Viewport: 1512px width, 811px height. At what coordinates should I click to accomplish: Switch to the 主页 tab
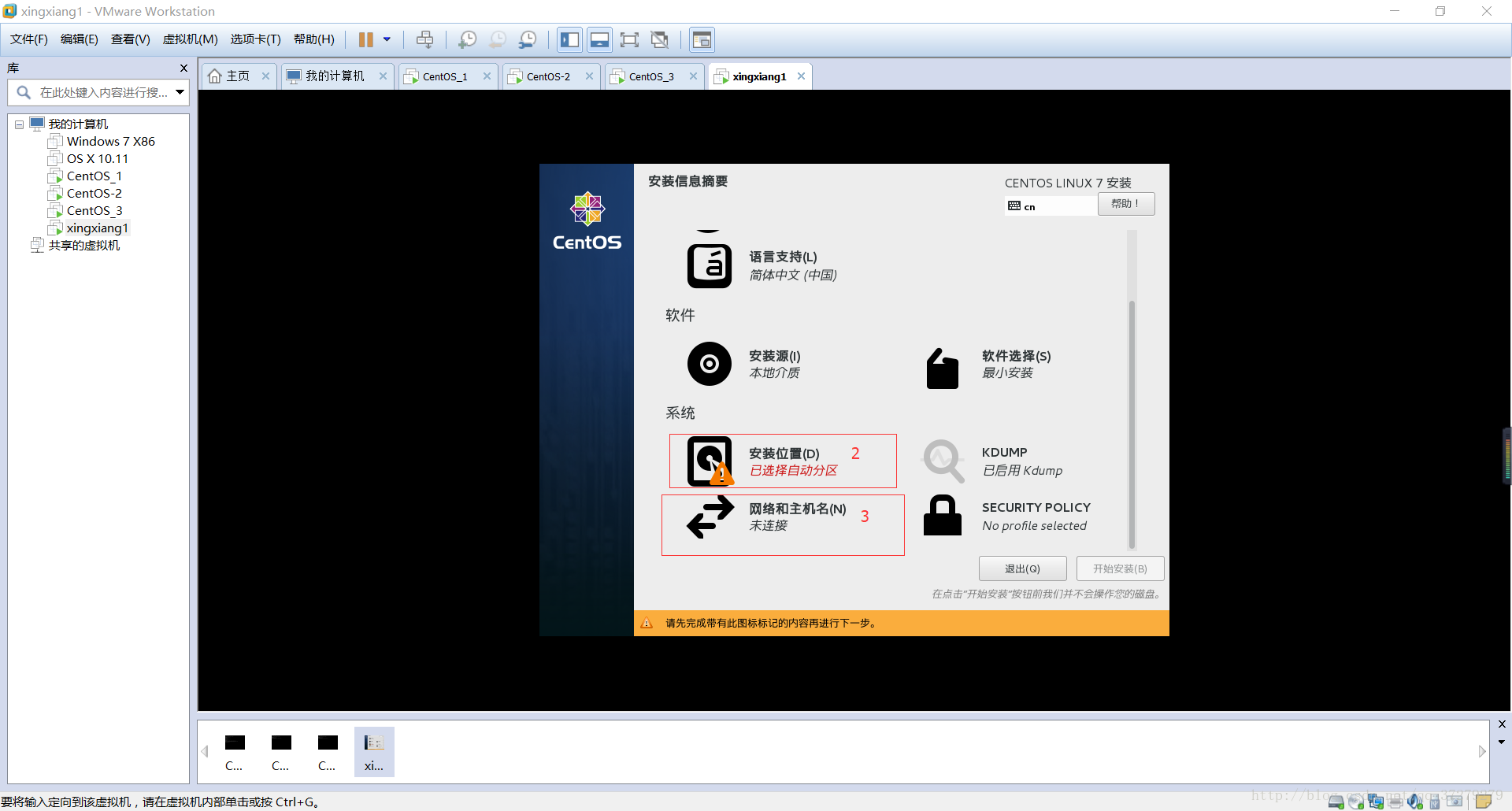(238, 76)
